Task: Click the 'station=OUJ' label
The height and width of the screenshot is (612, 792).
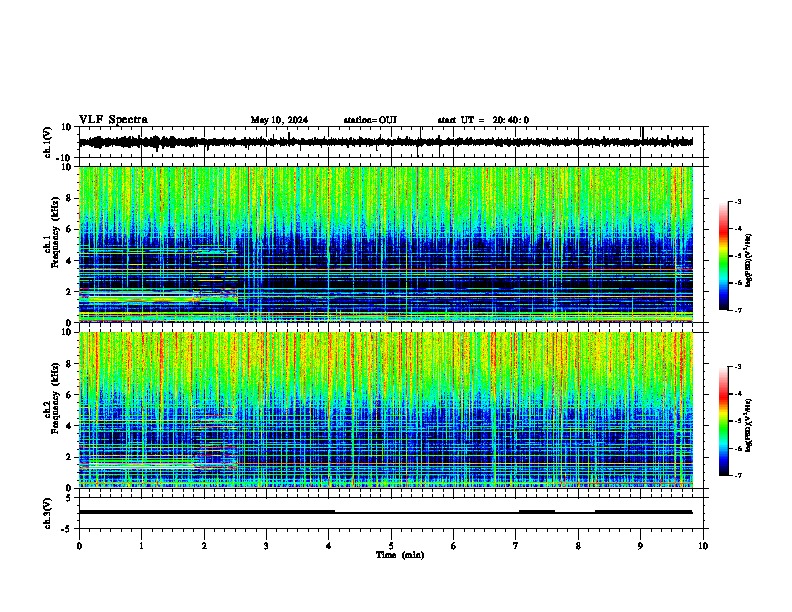Action: 370,120
